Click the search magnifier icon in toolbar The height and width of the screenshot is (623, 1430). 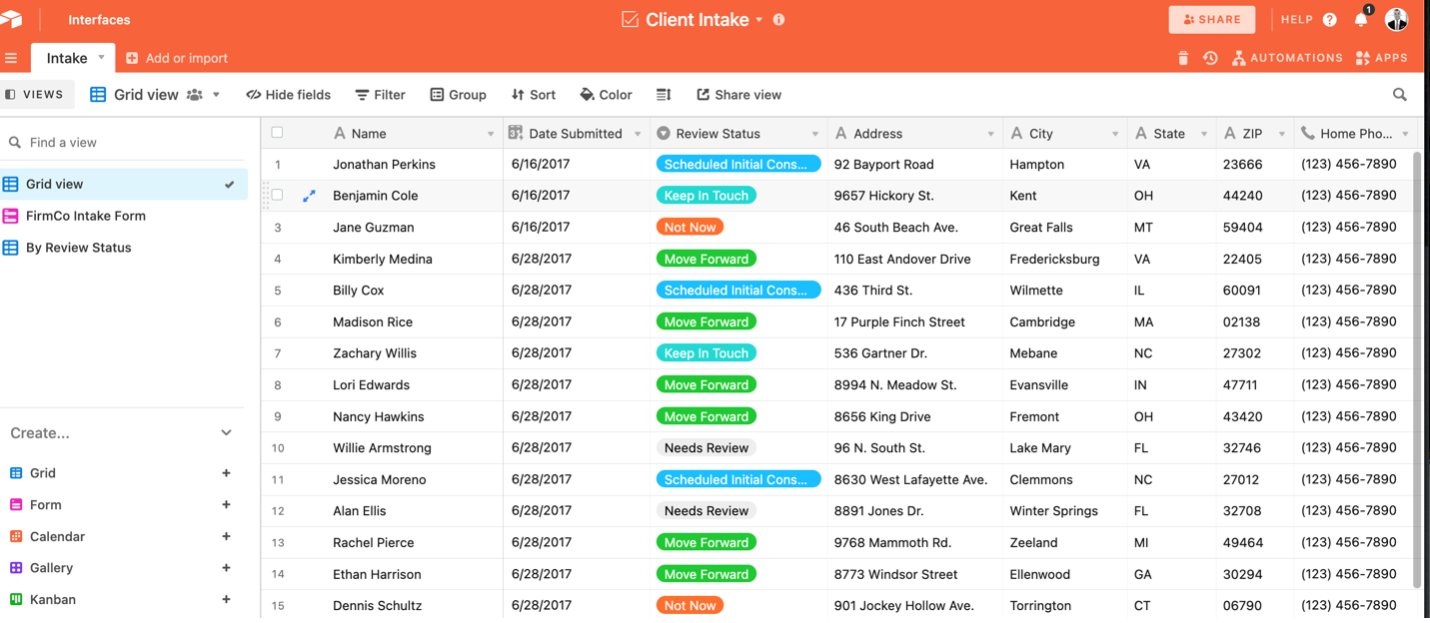click(x=1400, y=95)
